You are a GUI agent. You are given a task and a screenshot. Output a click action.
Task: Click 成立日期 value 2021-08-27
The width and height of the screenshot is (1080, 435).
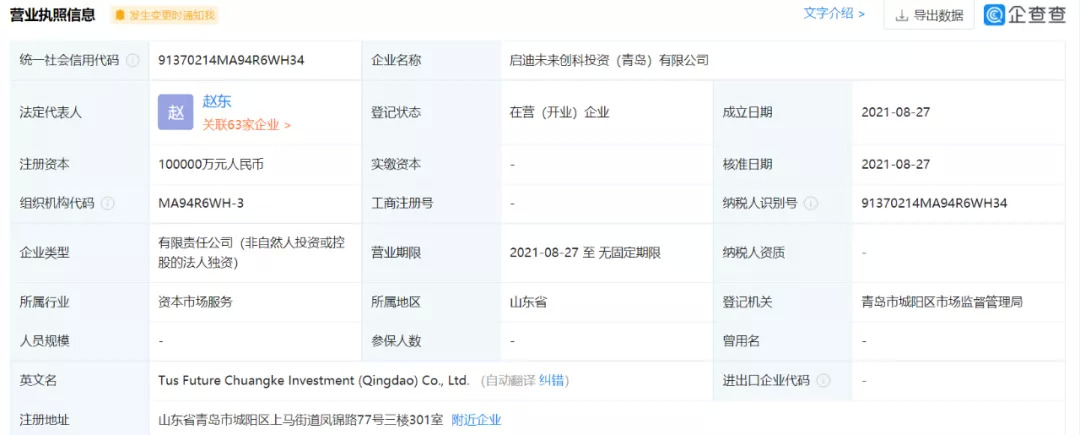coord(895,112)
